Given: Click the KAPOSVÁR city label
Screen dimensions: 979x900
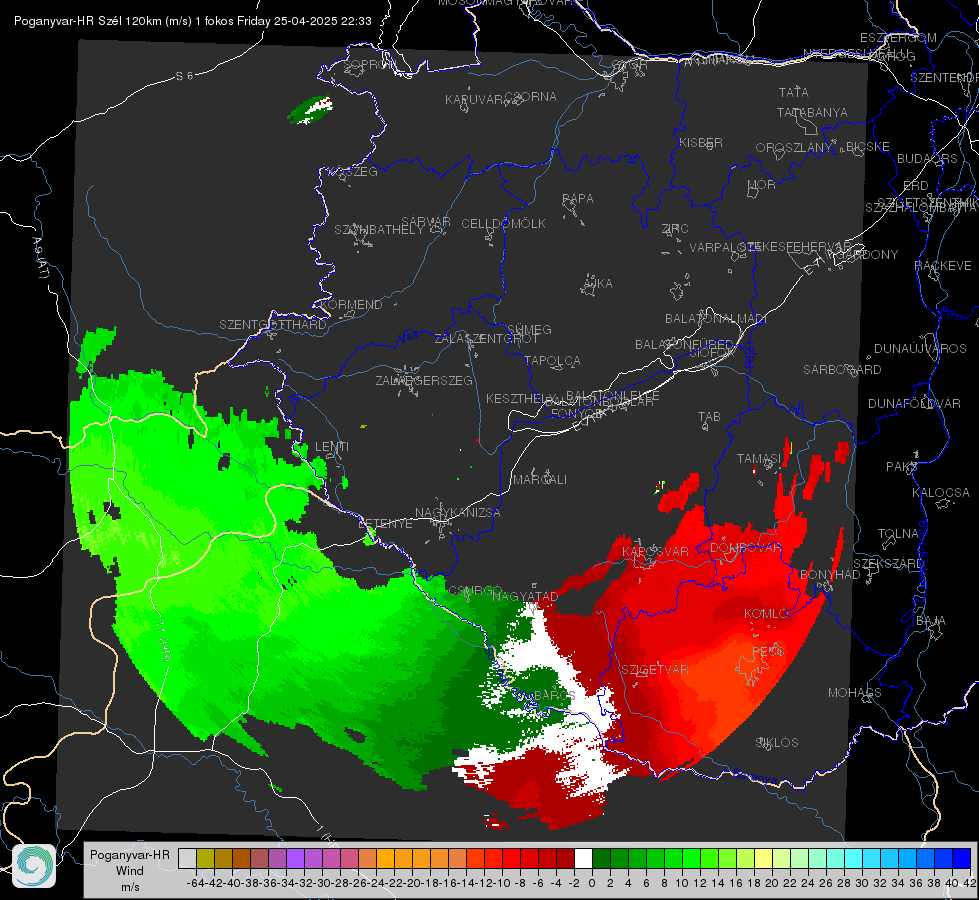Looking at the screenshot, I should [655, 551].
